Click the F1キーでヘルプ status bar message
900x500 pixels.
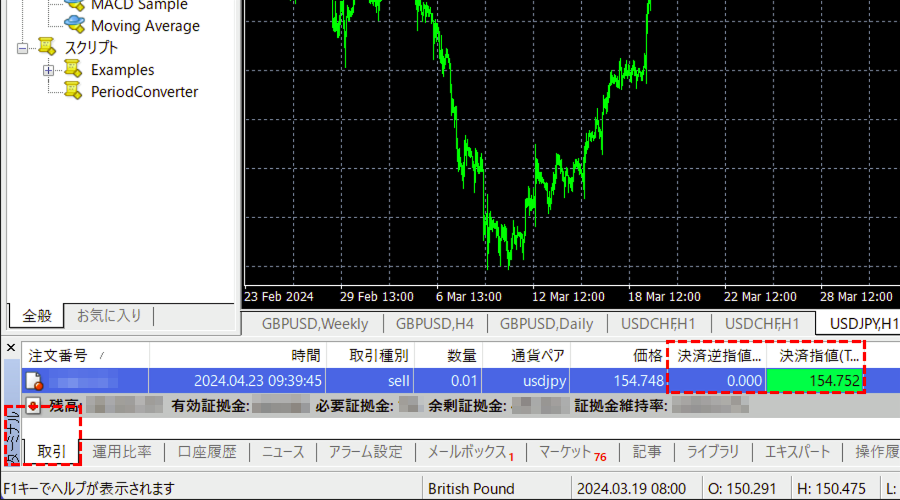tap(89, 489)
